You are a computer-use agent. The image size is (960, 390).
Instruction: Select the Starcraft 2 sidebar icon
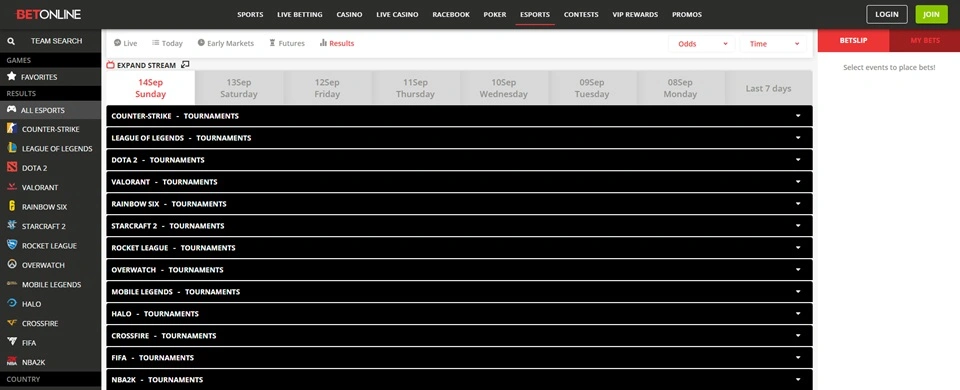[x=12, y=225]
